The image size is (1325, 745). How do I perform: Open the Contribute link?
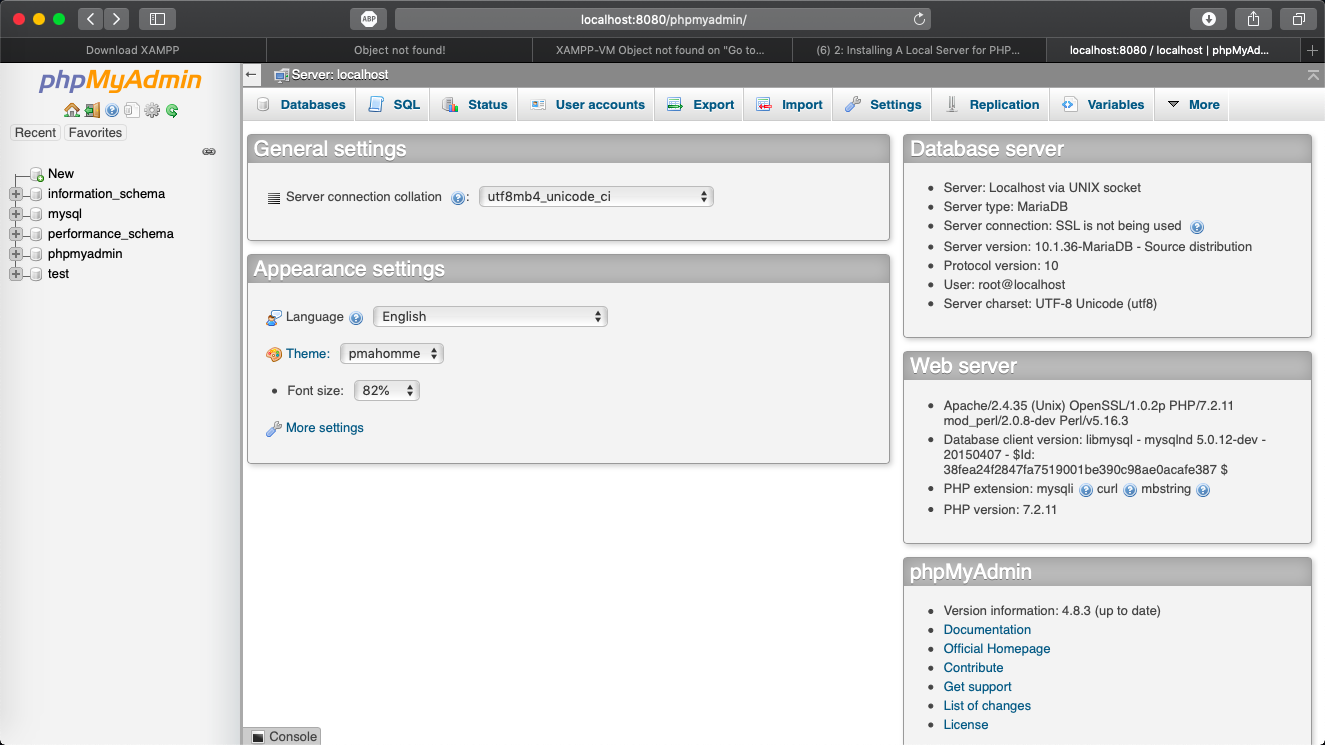[973, 668]
